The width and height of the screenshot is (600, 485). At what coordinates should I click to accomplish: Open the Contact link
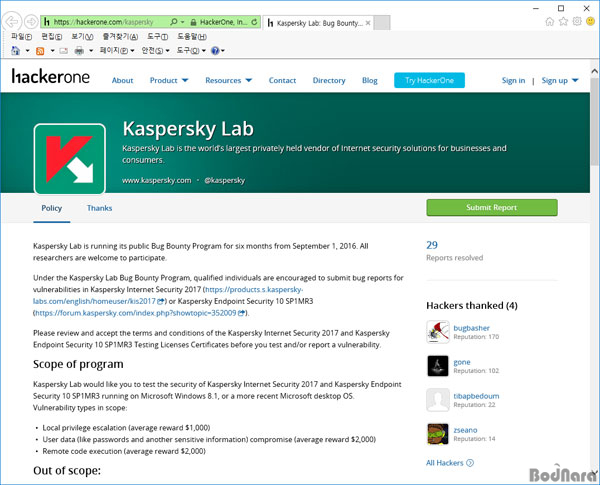(282, 80)
